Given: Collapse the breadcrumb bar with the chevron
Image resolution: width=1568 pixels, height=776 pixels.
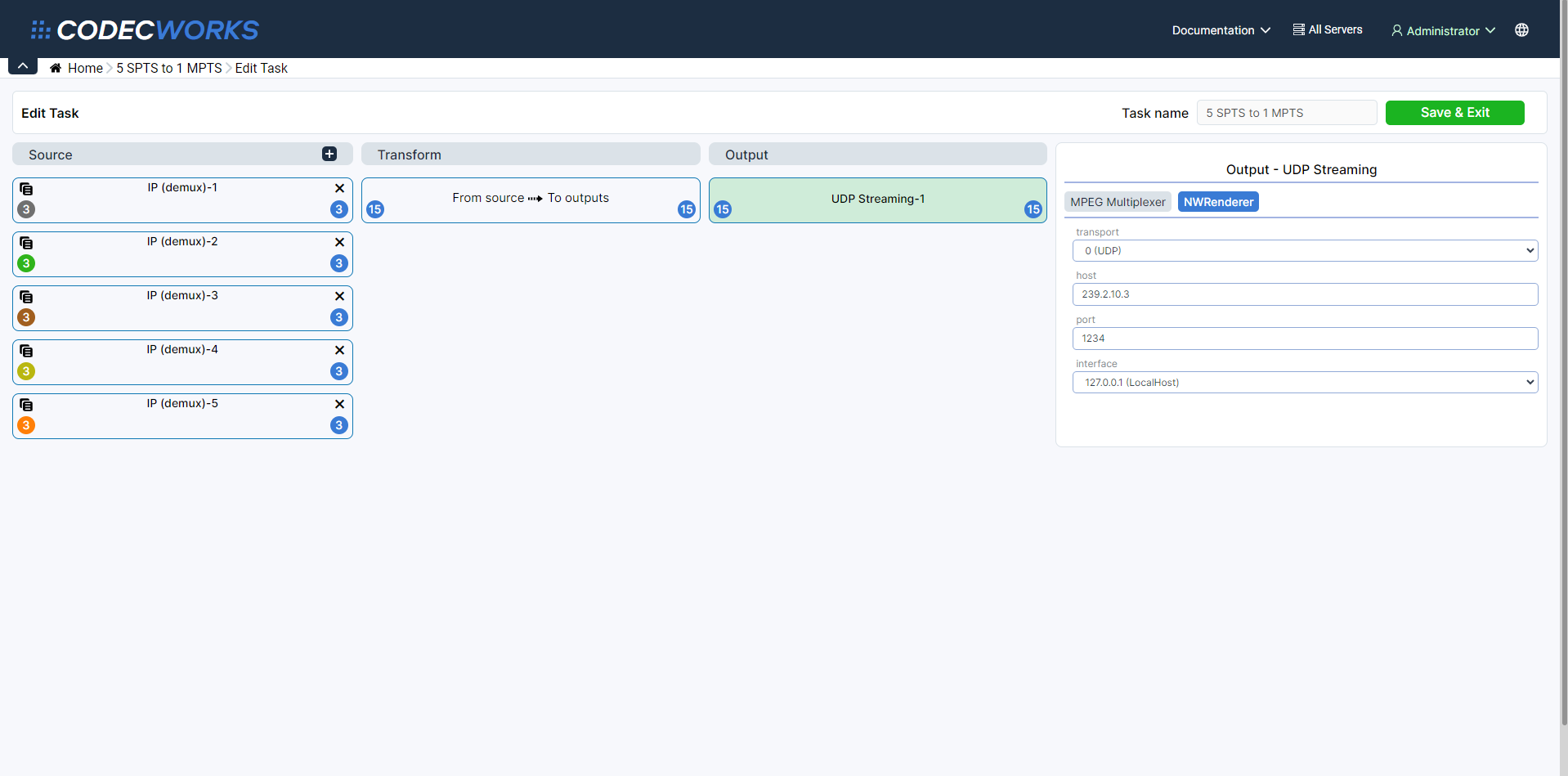Looking at the screenshot, I should pyautogui.click(x=22, y=65).
